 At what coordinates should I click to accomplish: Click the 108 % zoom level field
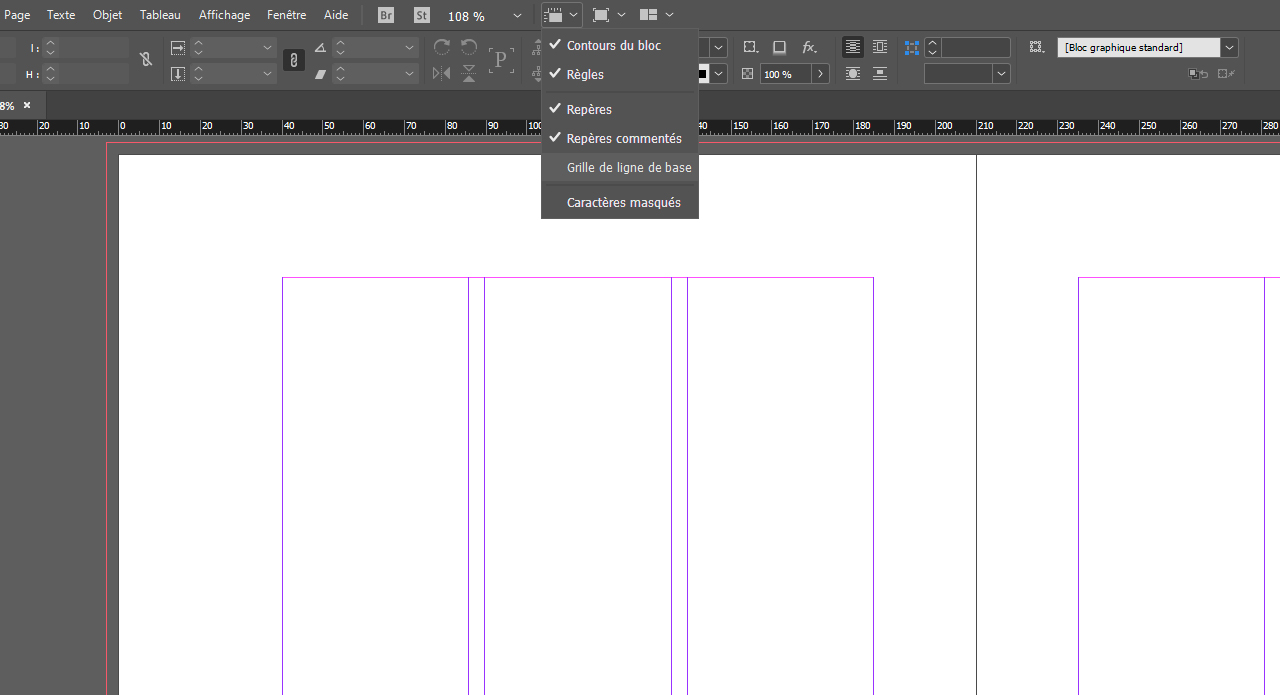pos(466,16)
